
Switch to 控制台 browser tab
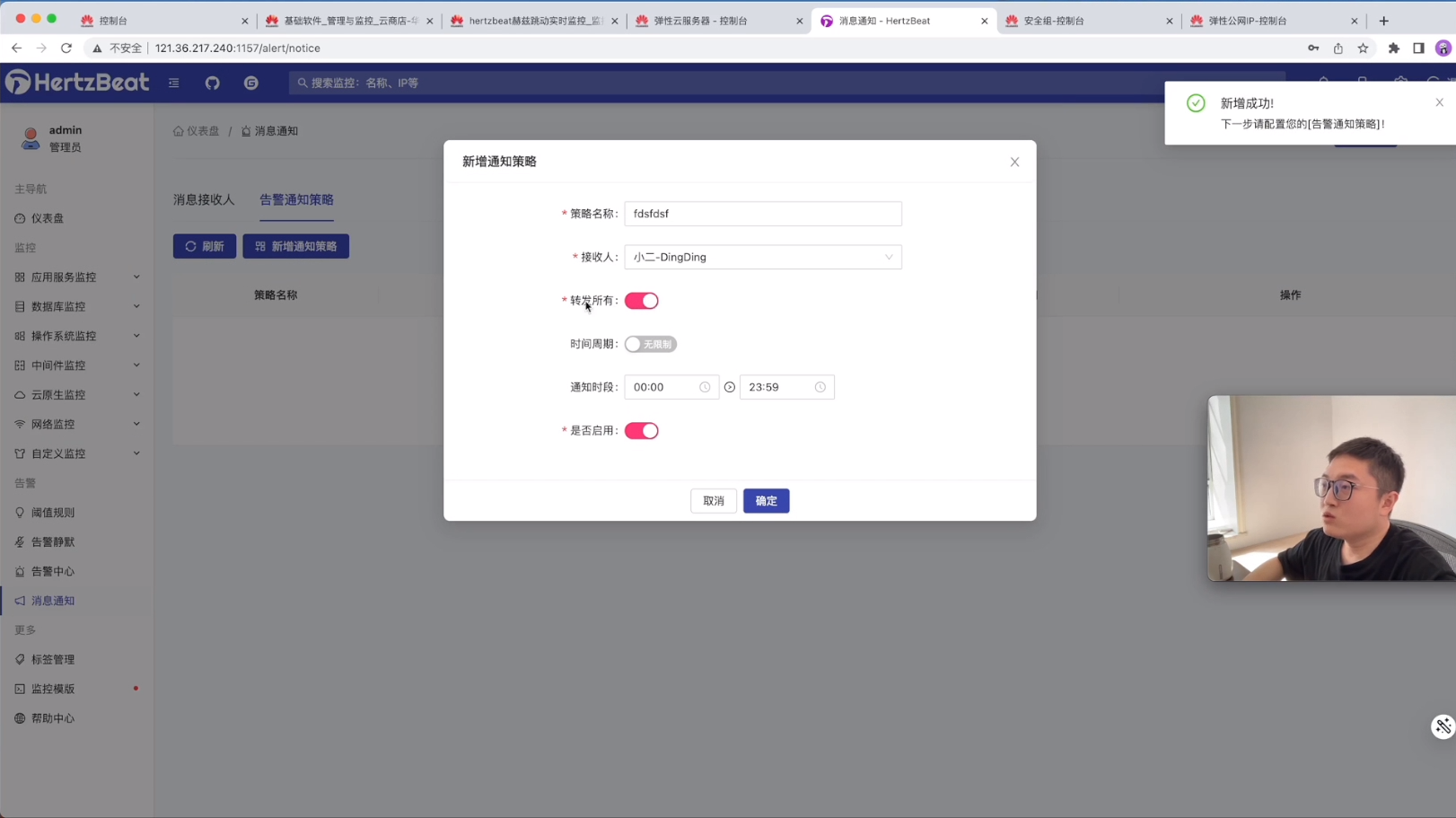[163, 21]
